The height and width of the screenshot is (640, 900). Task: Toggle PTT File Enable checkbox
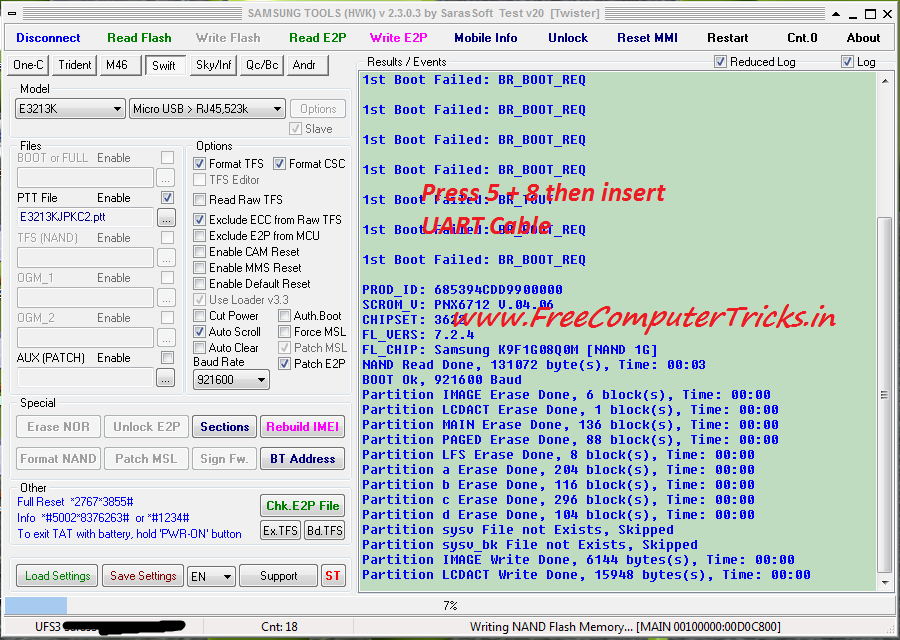coord(167,198)
